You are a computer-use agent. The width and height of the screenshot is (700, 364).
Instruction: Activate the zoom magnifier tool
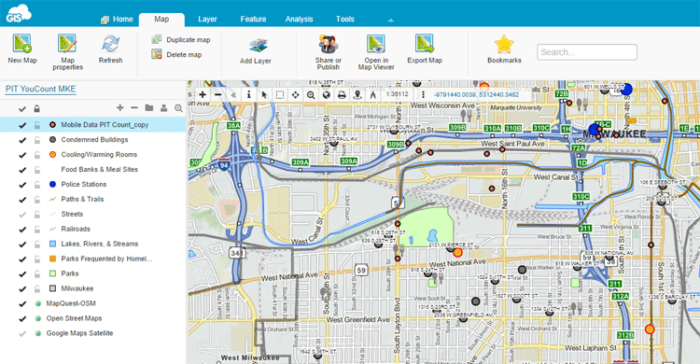click(x=311, y=95)
